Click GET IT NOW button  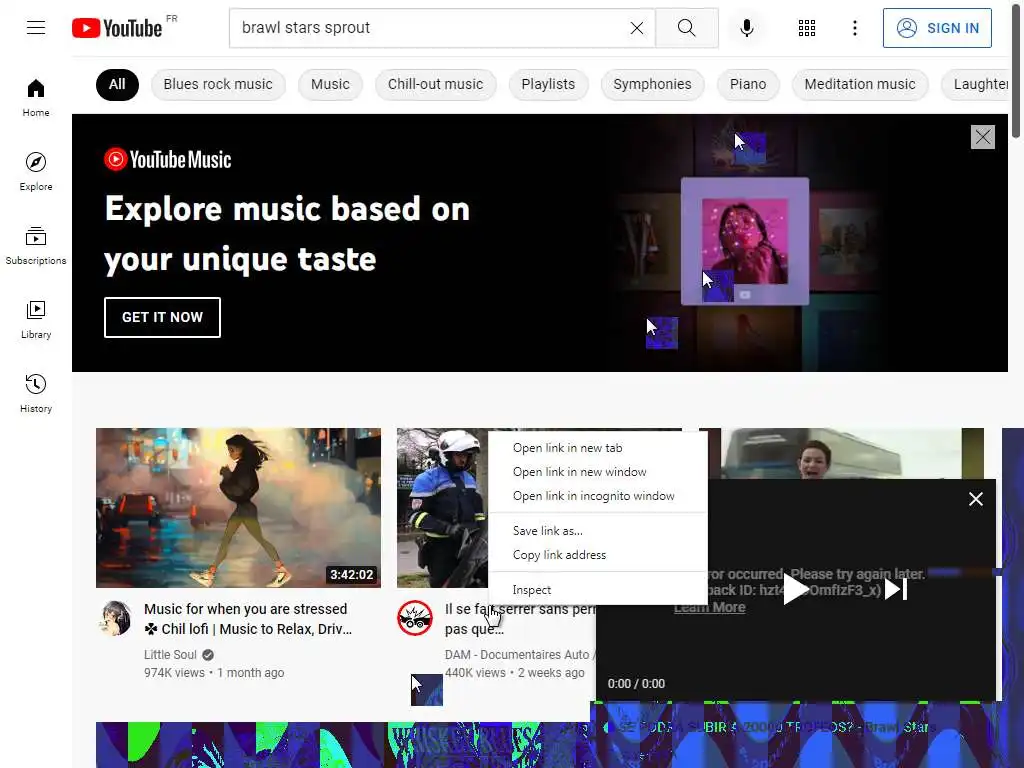(x=162, y=317)
